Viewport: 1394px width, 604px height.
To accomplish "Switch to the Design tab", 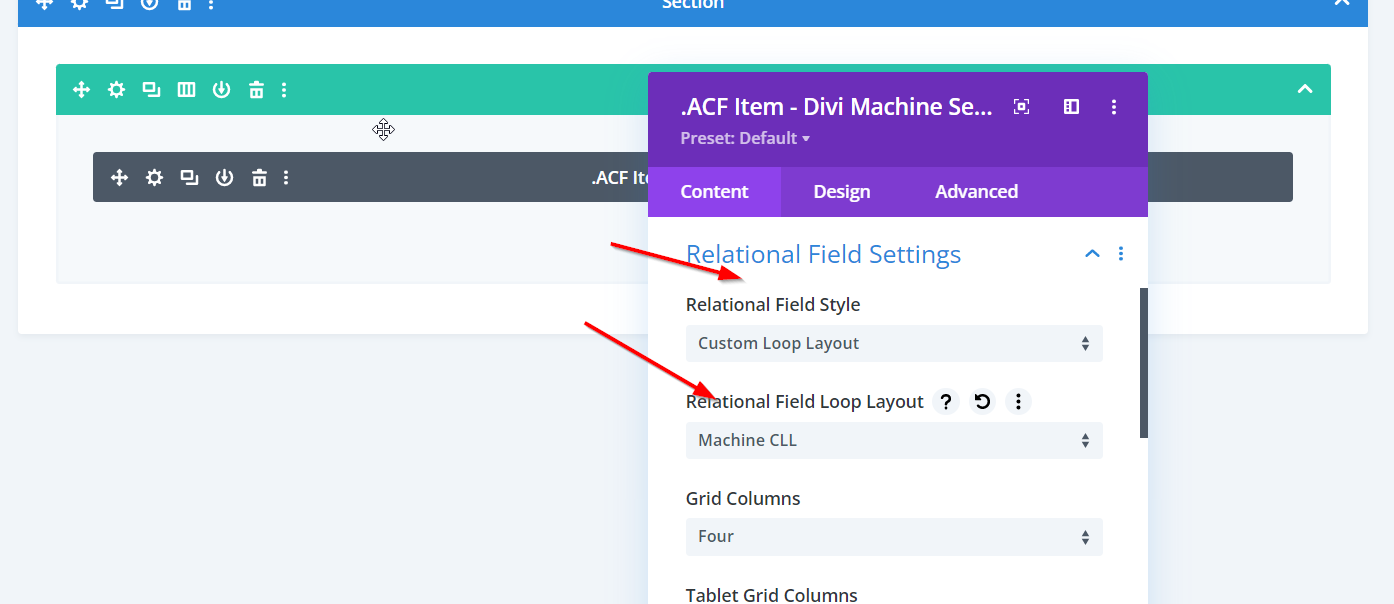I will [x=841, y=192].
